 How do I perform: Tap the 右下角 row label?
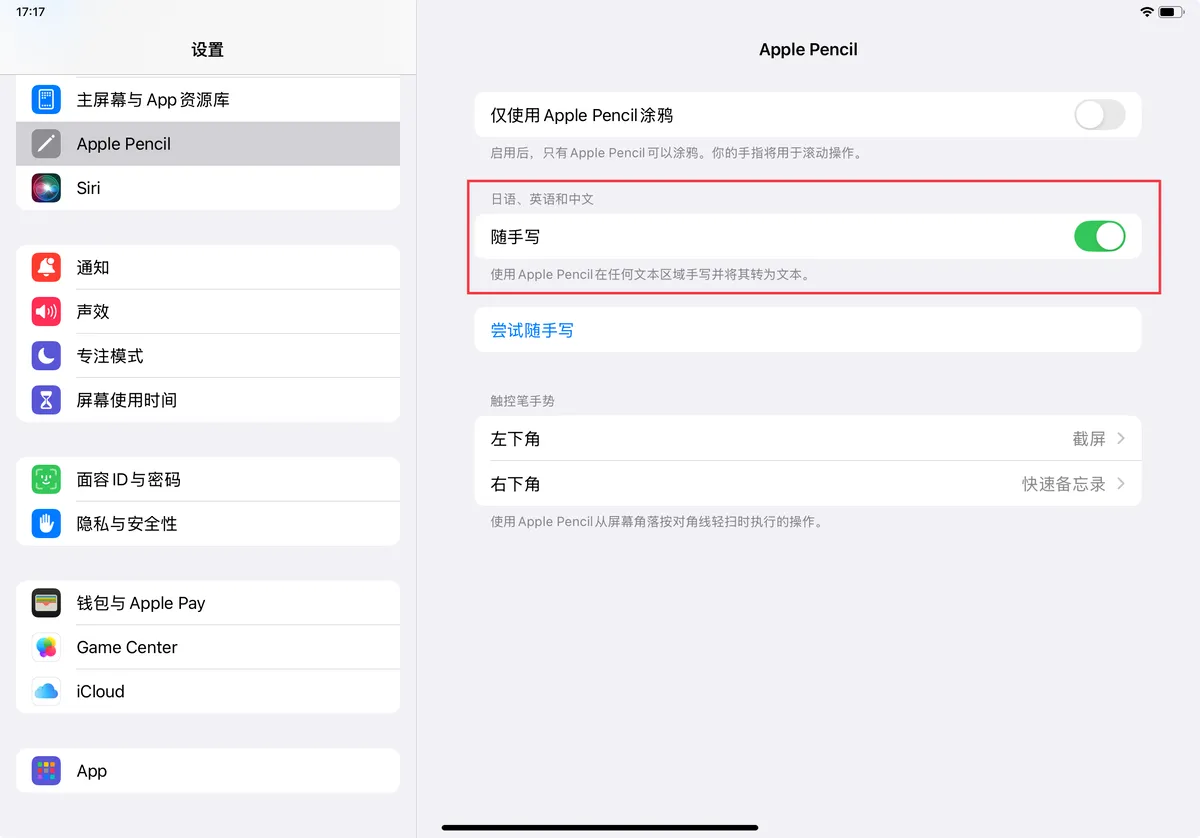[x=515, y=483]
